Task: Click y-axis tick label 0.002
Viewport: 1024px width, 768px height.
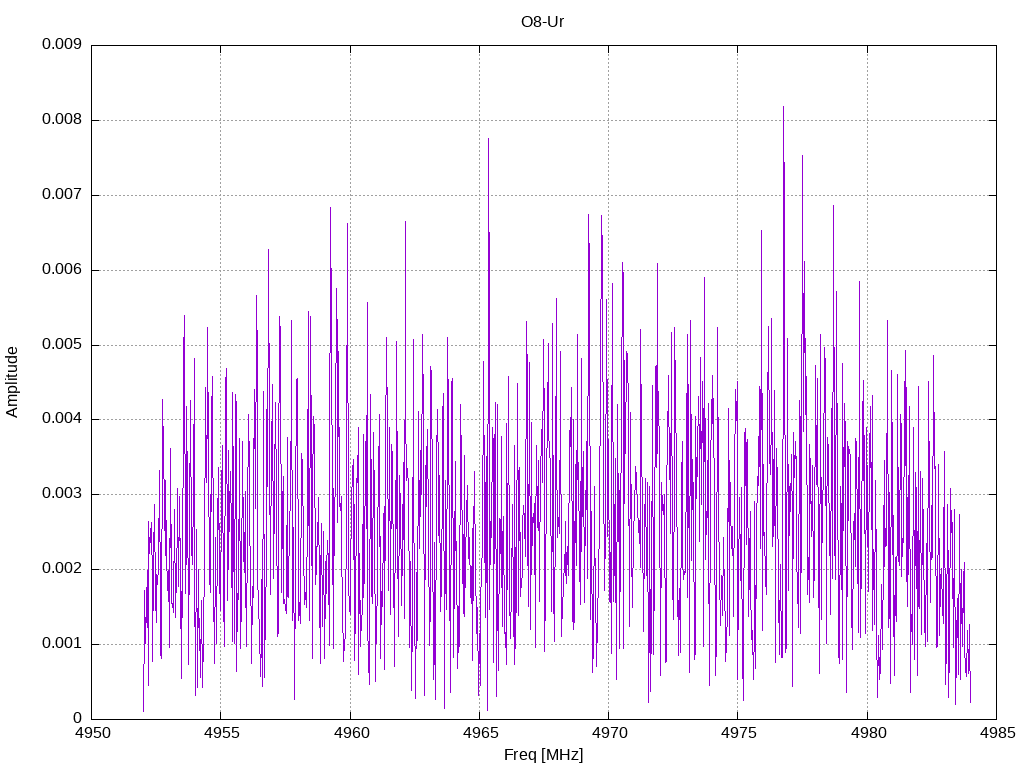Action: click(x=62, y=569)
